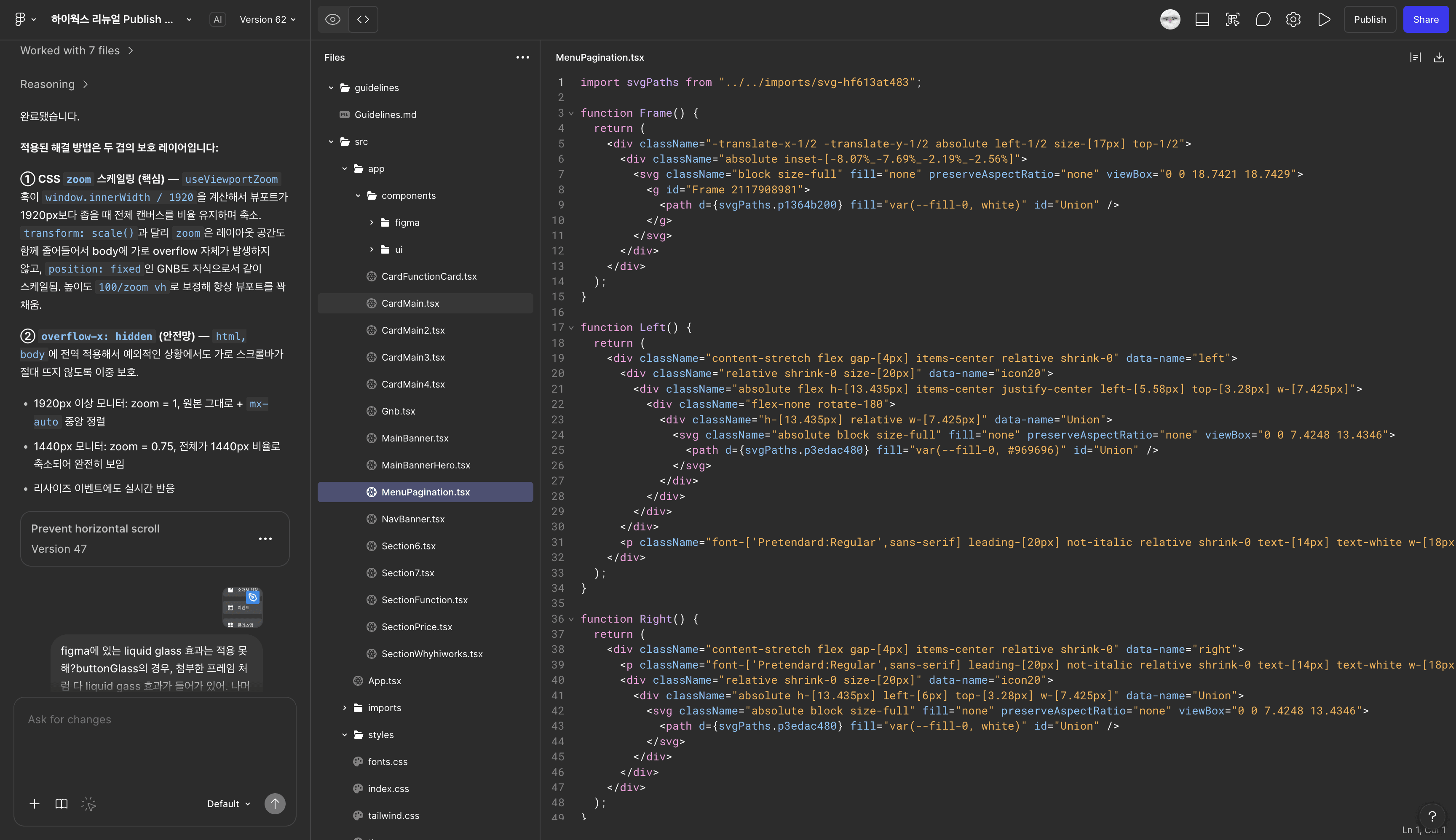Open the Version 62 dropdown
Screen dimensions: 1456x840
pyautogui.click(x=268, y=19)
